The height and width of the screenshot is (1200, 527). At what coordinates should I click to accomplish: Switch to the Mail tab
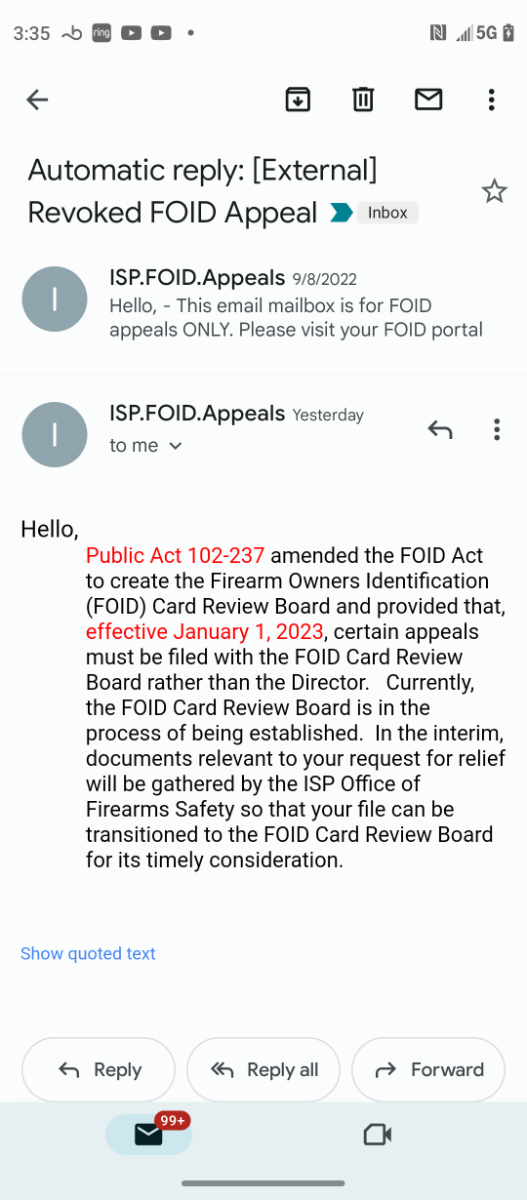[148, 1134]
